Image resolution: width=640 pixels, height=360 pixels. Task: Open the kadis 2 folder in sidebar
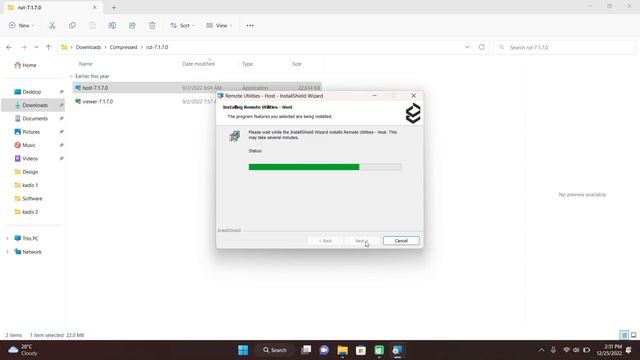pyautogui.click(x=27, y=212)
